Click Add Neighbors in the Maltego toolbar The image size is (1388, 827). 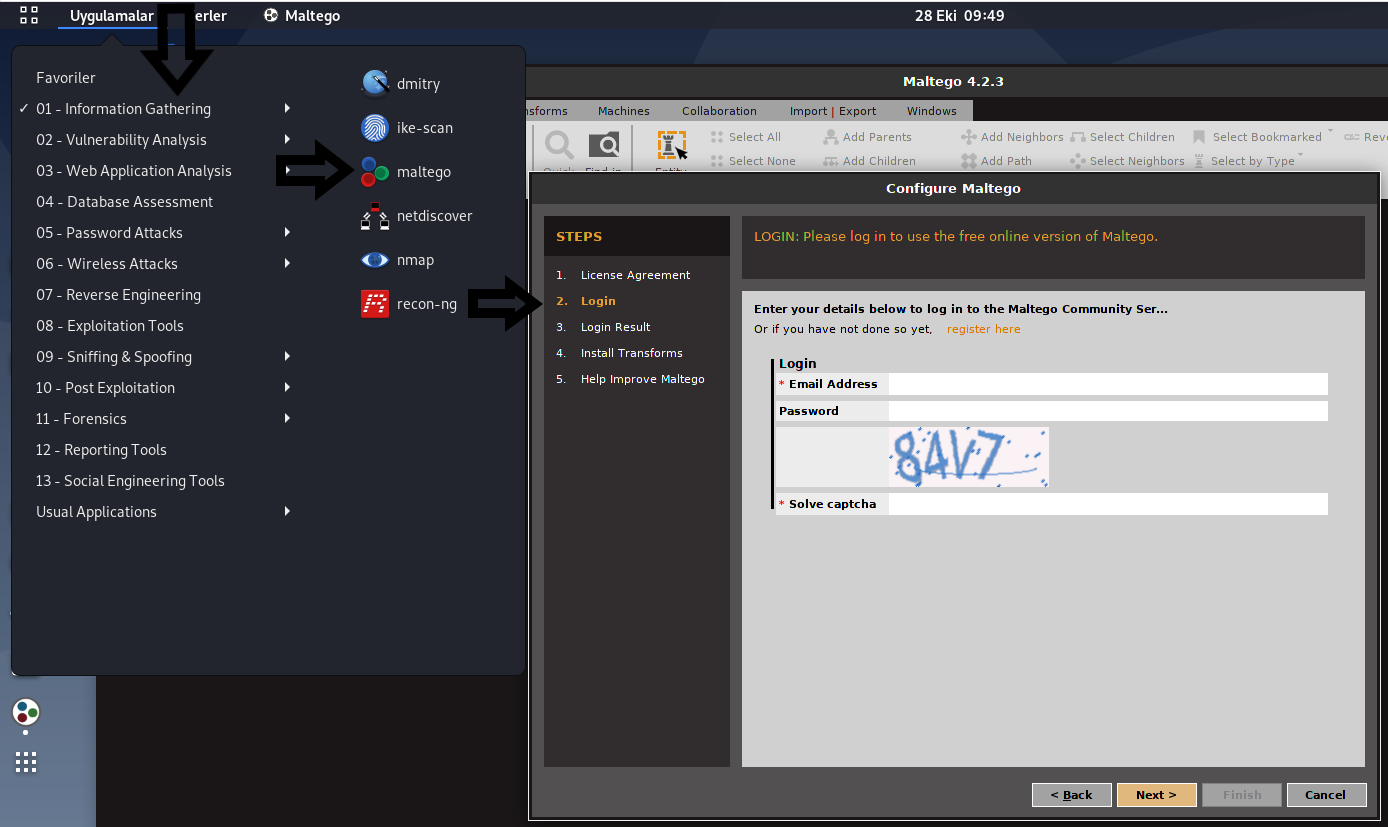click(x=1013, y=137)
